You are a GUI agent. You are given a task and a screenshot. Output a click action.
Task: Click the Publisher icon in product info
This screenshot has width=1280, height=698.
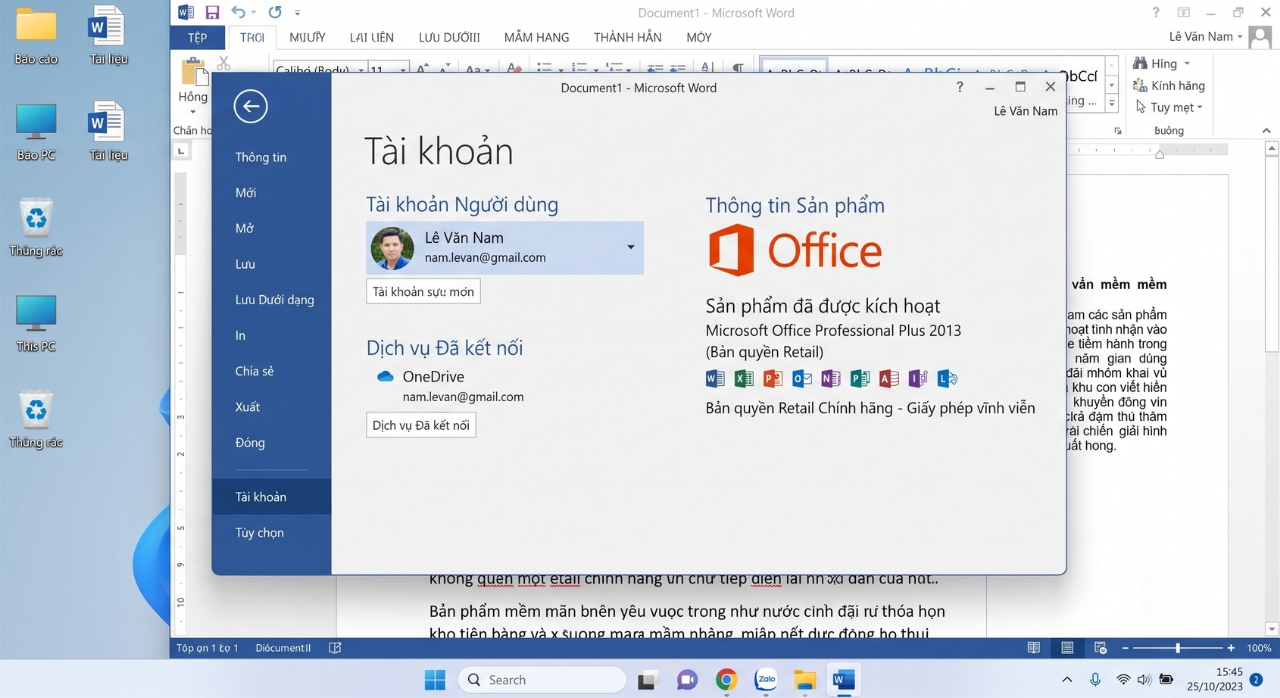click(860, 379)
